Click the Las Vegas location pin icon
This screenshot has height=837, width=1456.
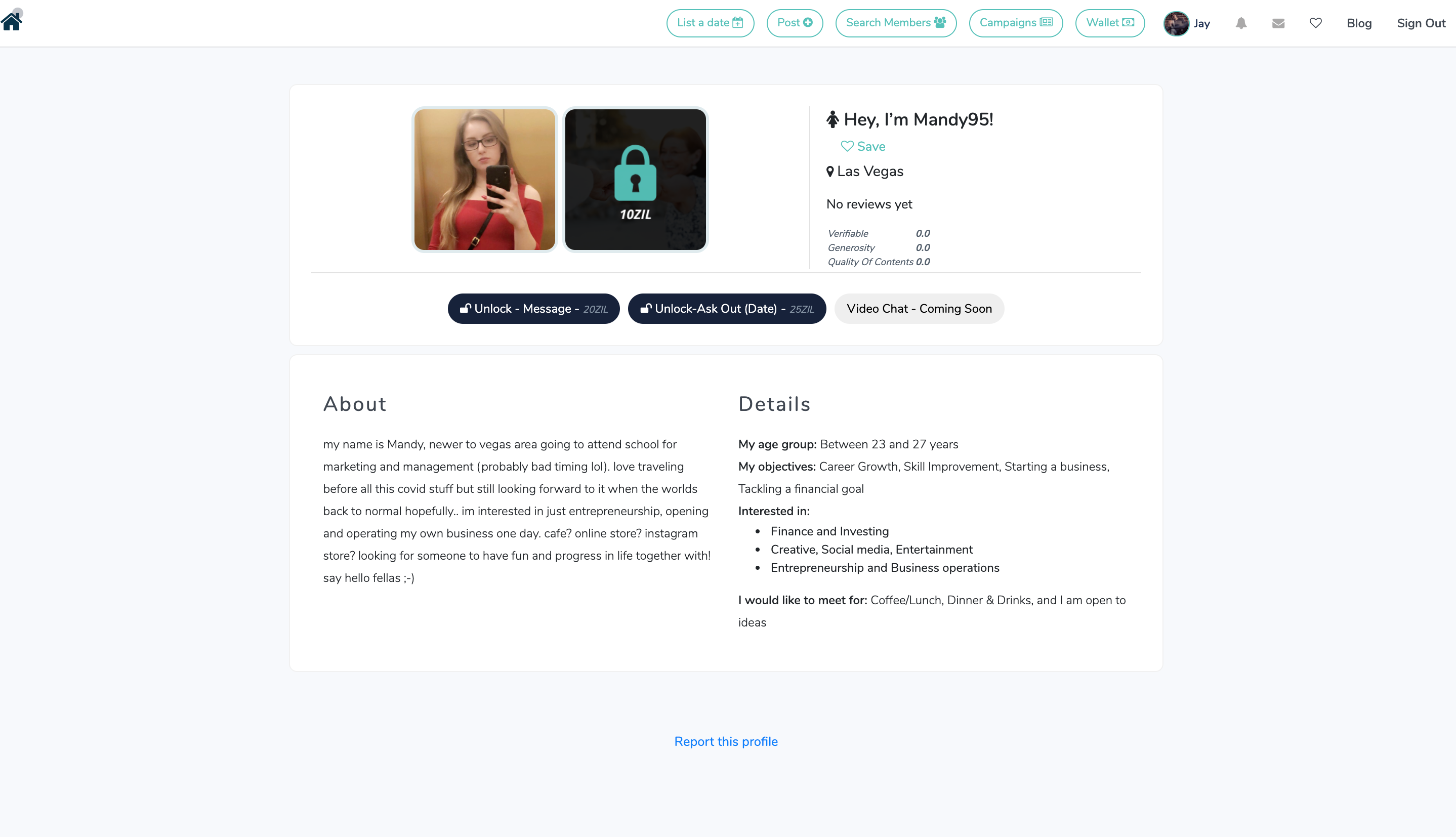pos(830,172)
